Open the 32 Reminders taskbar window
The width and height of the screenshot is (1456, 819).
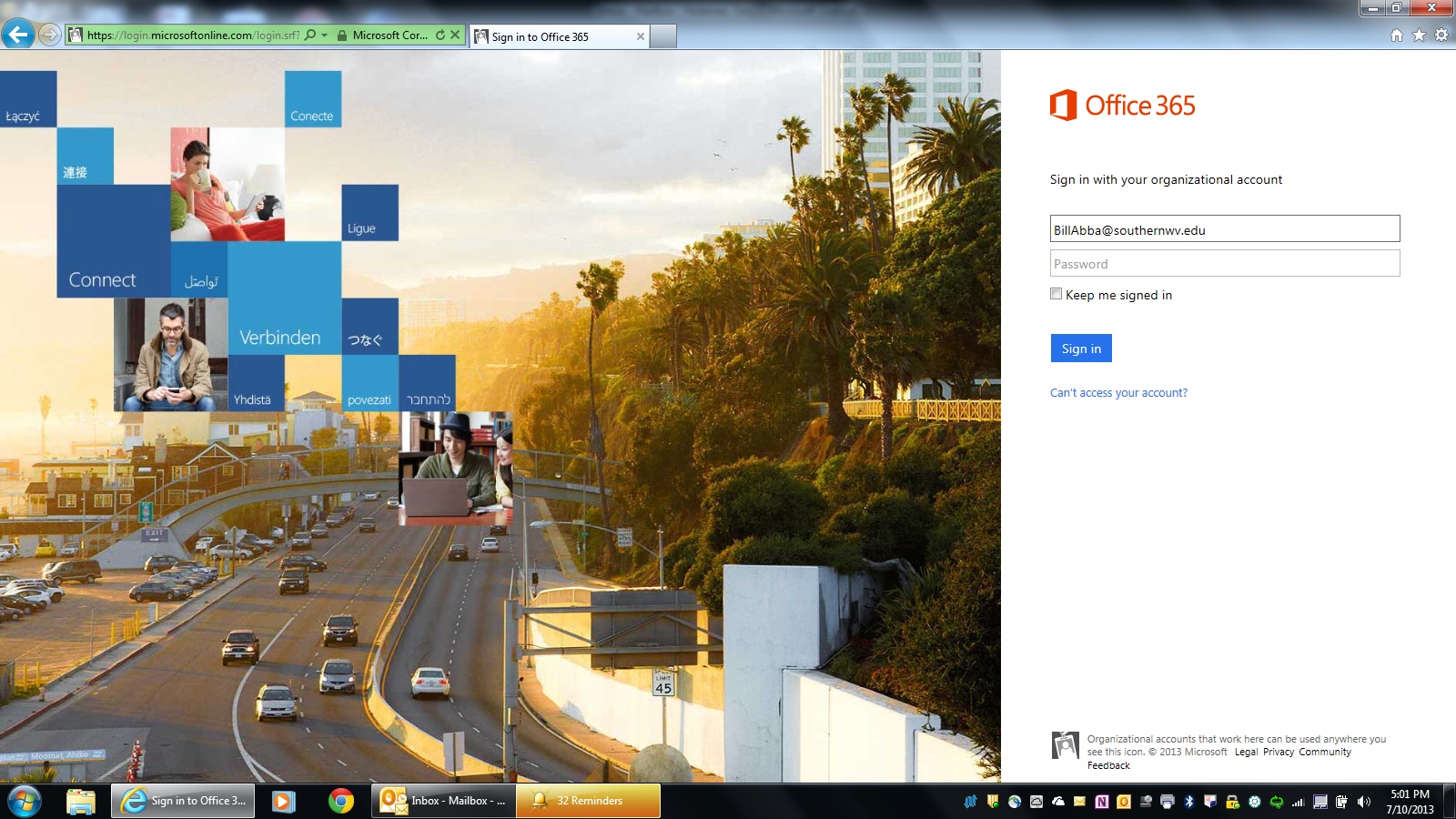[x=589, y=801]
